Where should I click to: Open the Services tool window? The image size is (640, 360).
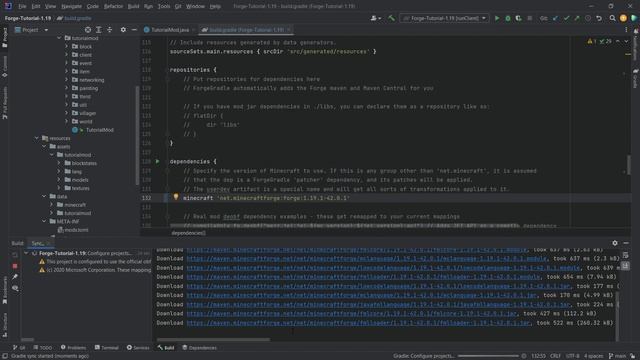point(138,348)
